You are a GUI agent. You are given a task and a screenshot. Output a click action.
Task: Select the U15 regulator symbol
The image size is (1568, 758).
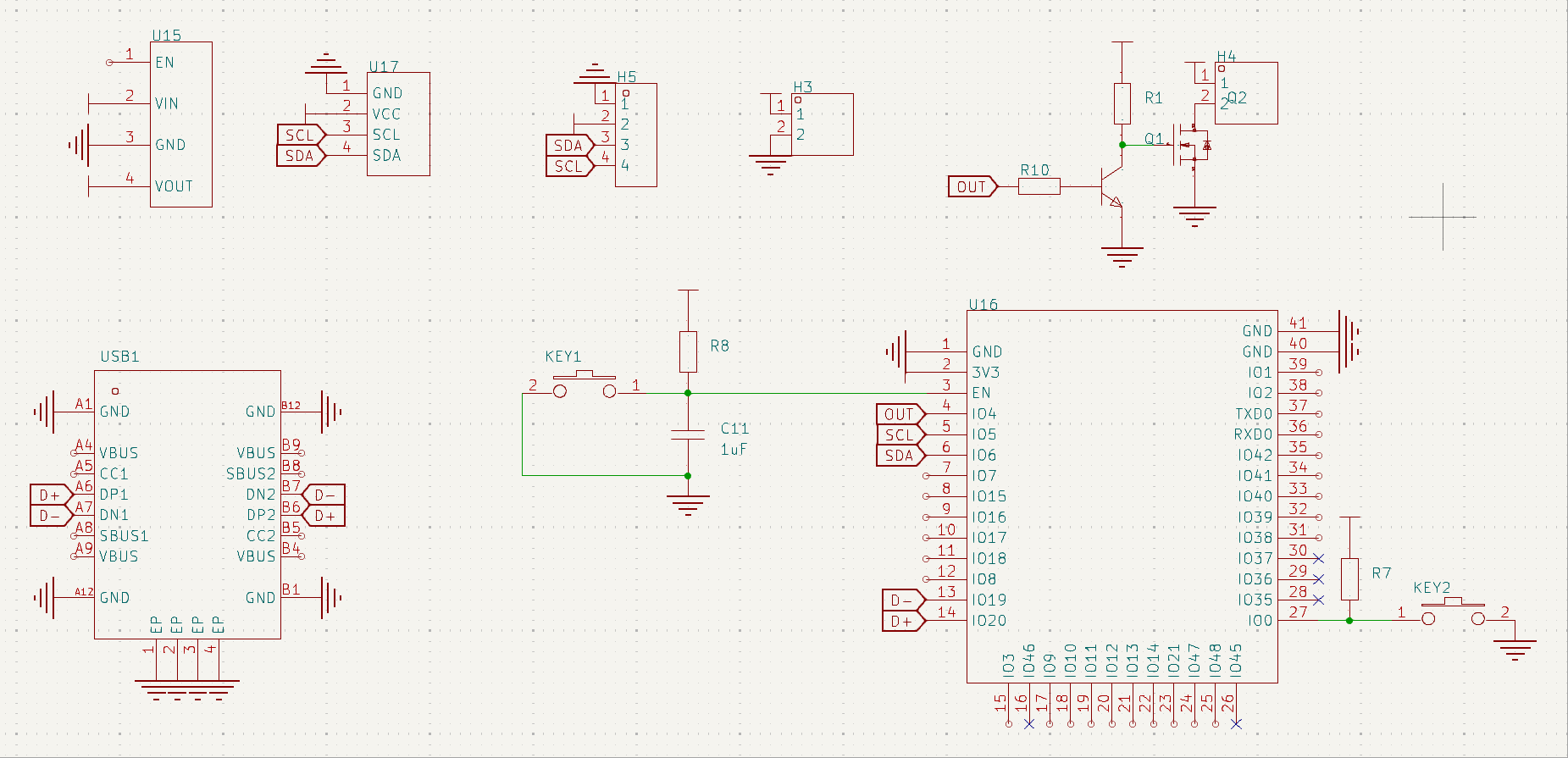[181, 124]
